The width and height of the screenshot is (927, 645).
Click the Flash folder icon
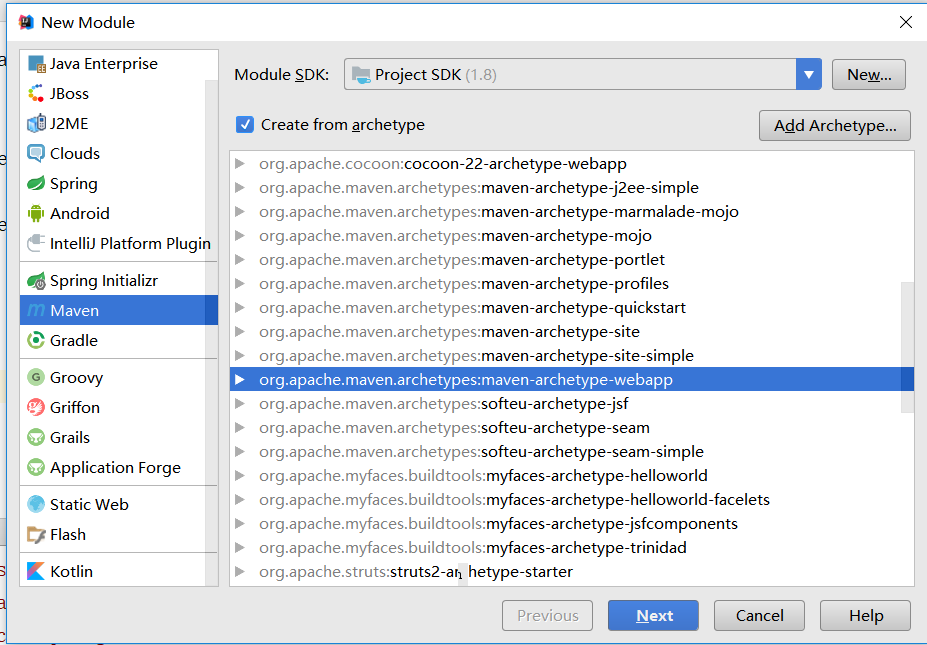36,534
